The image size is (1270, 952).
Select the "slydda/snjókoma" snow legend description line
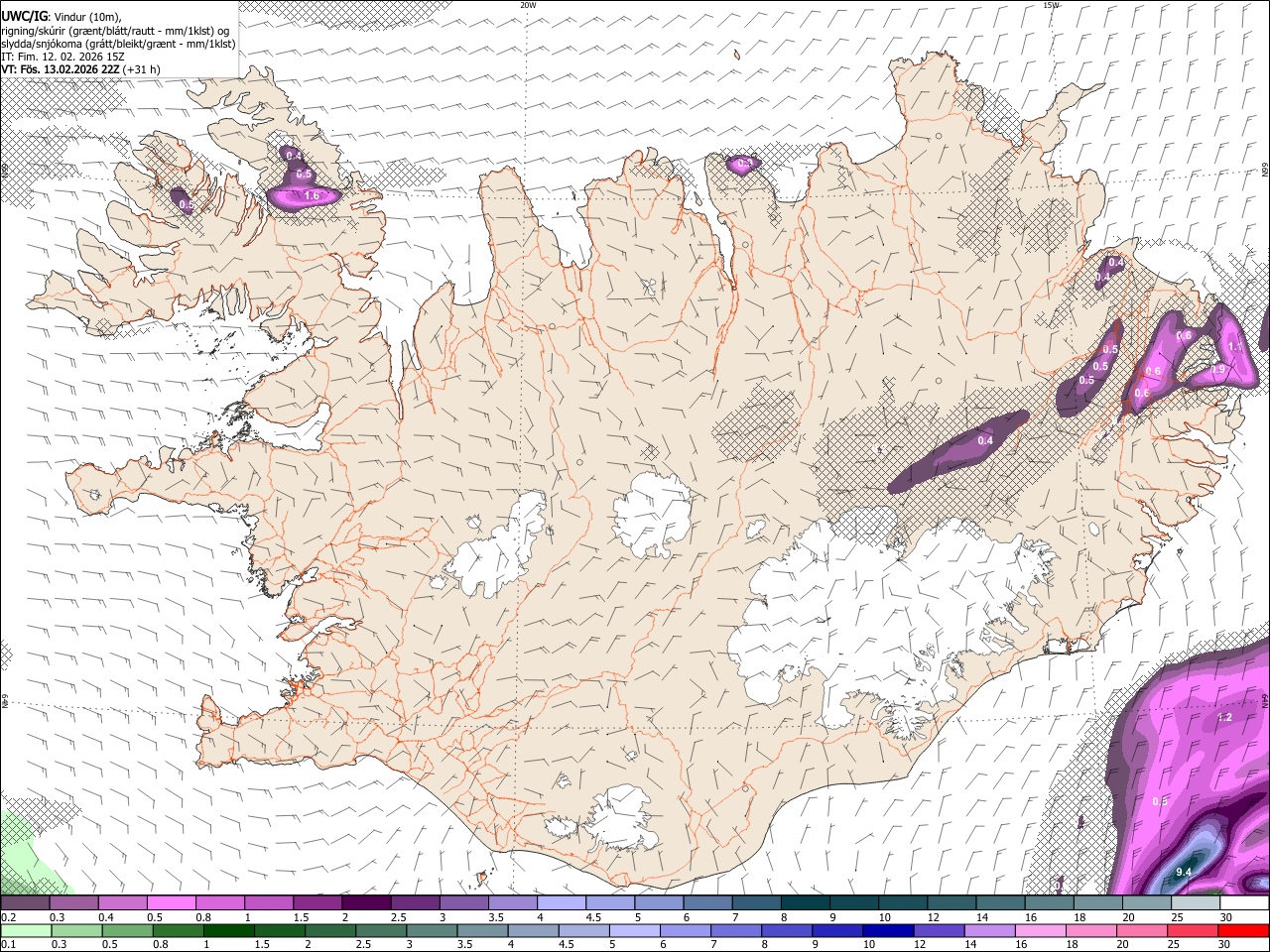pyautogui.click(x=118, y=44)
